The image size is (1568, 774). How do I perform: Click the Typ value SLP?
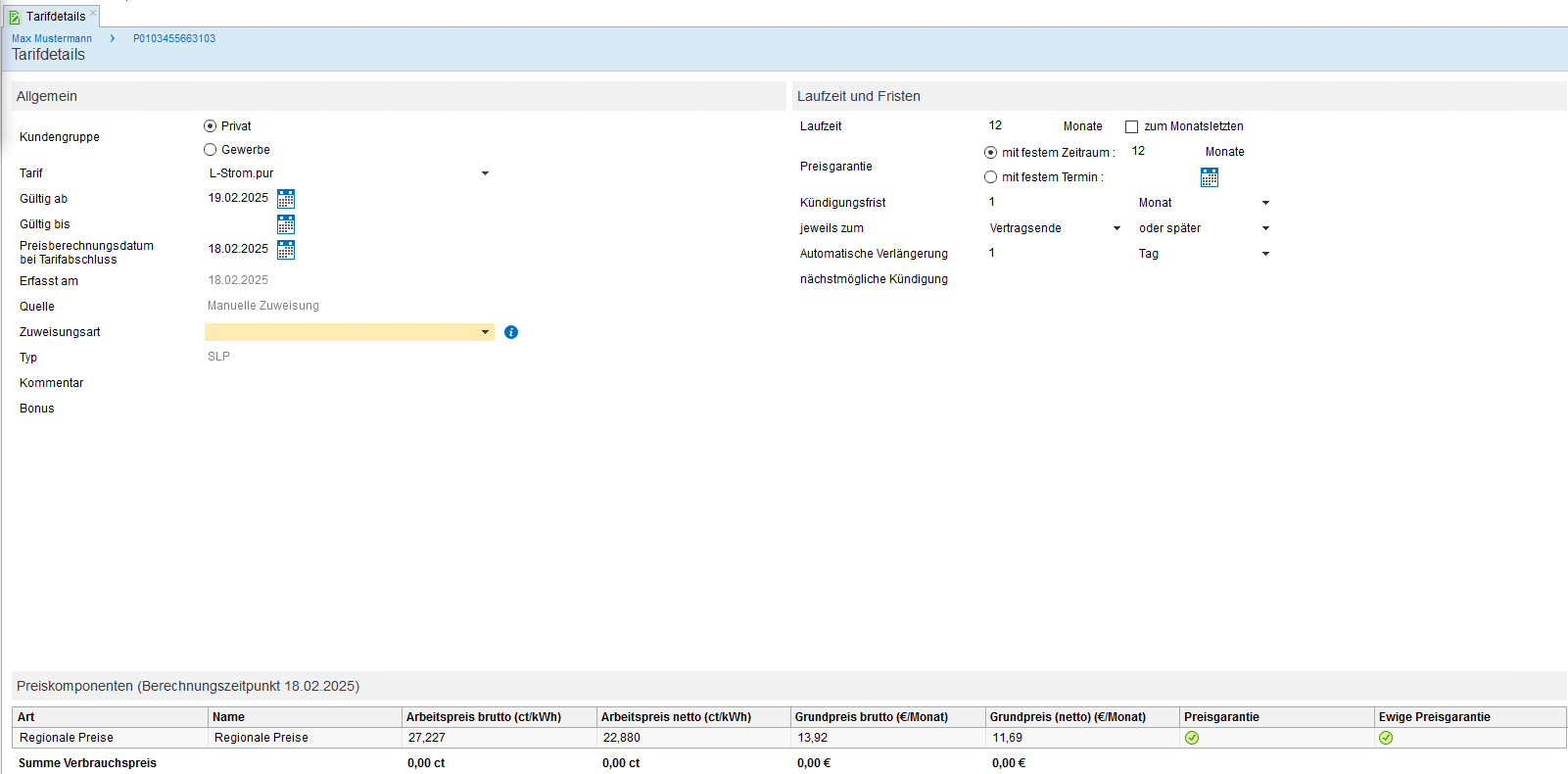(218, 357)
